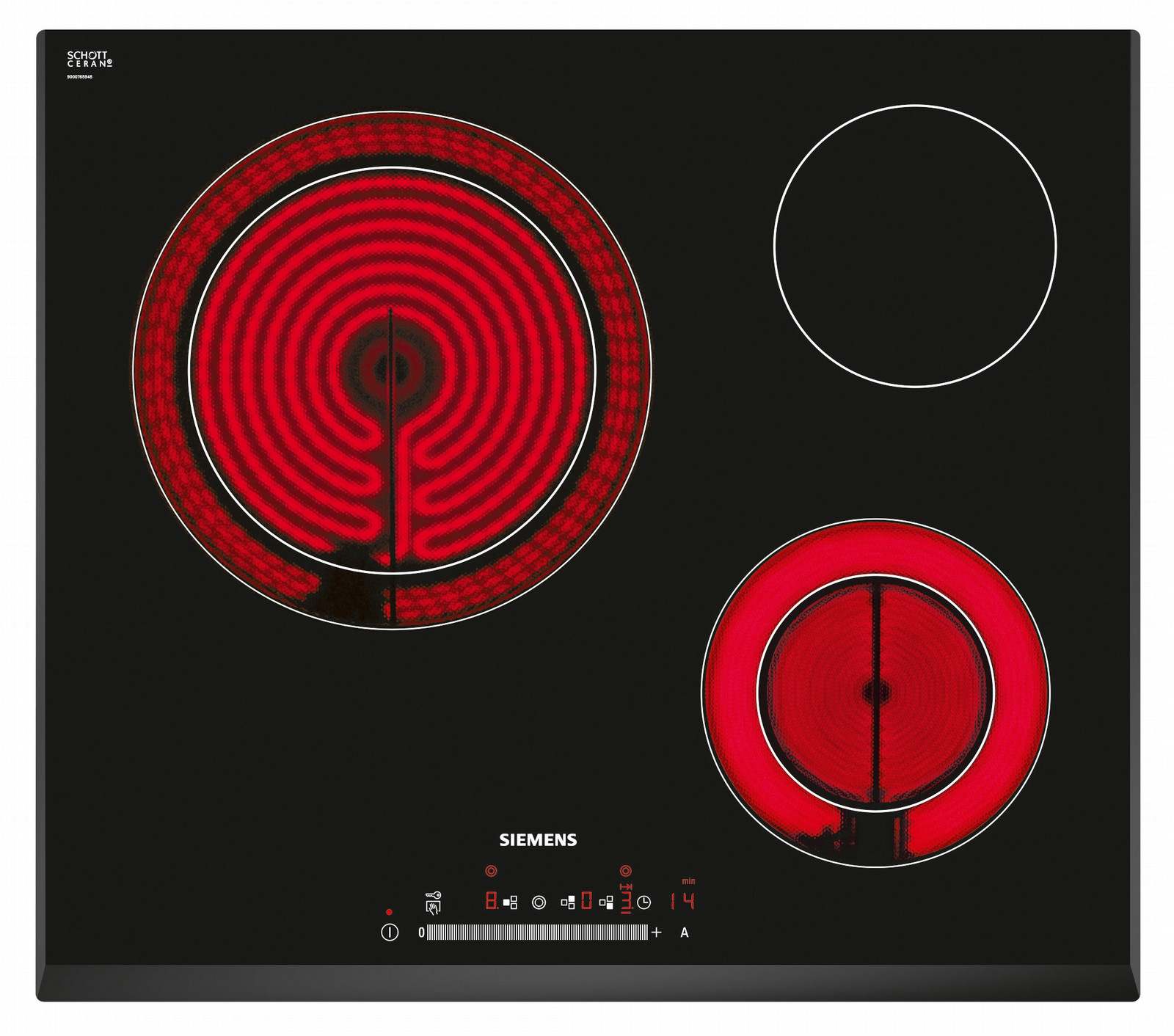Tap the wipe protection hand symbol
The image size is (1174, 1036).
[x=433, y=908]
